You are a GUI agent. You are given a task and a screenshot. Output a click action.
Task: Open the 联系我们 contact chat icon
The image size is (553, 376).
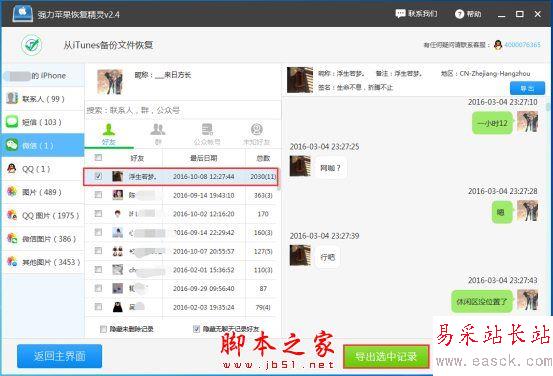(400, 14)
